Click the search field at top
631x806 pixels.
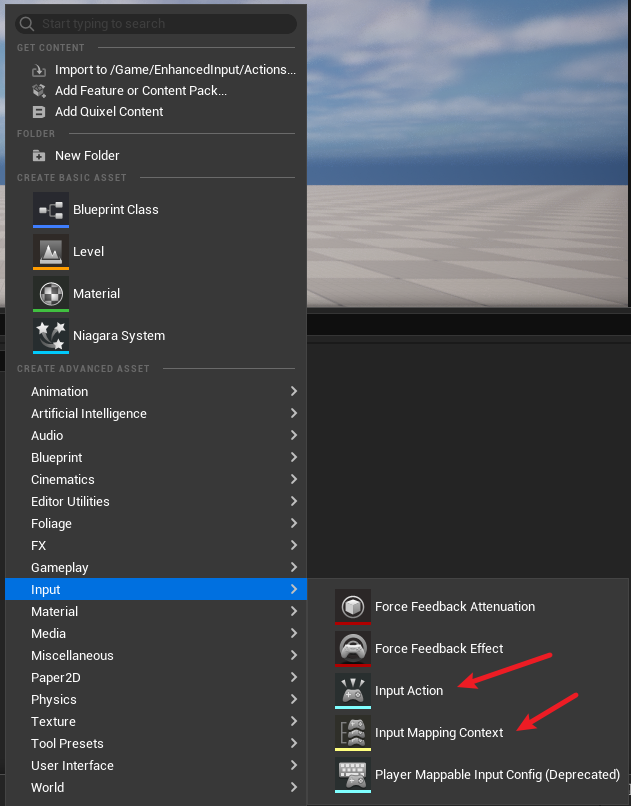(x=156, y=24)
